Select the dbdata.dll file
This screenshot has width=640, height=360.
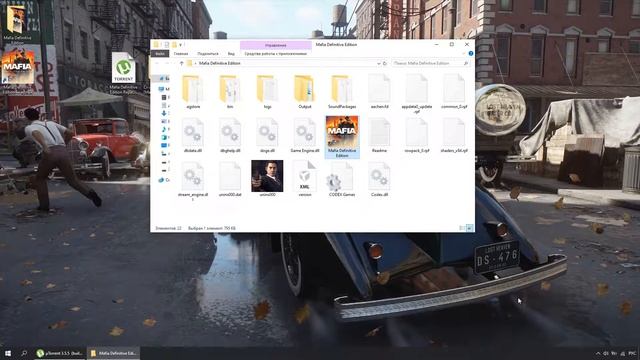(x=193, y=136)
